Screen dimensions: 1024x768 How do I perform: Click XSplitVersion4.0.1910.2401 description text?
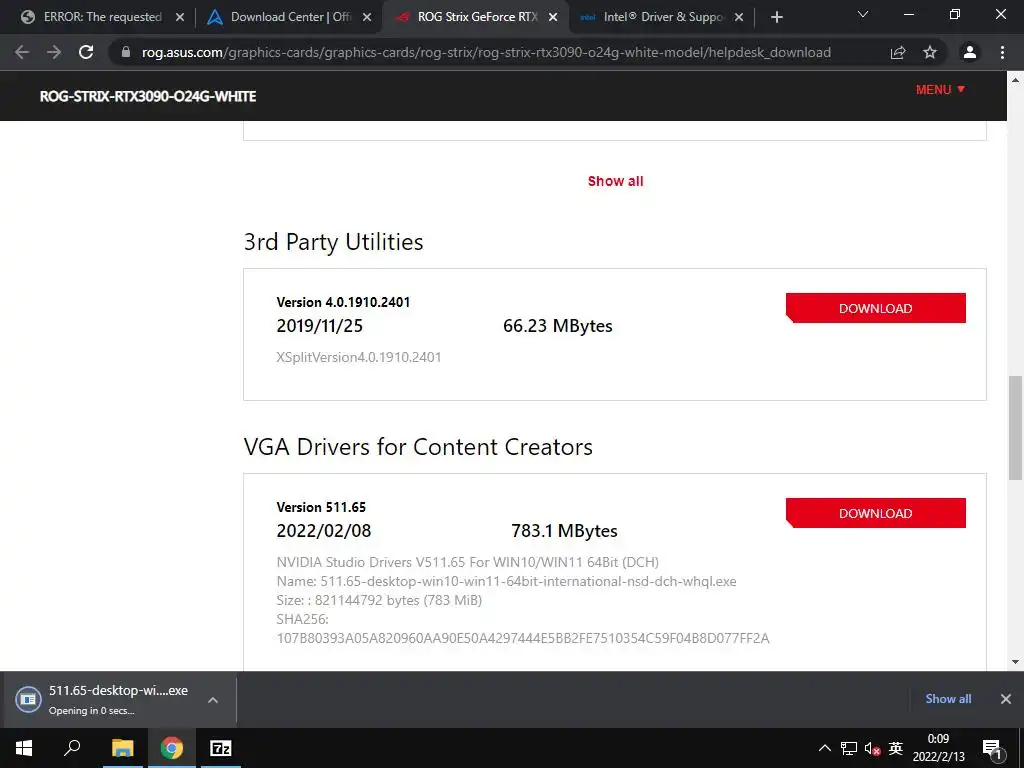click(x=359, y=357)
